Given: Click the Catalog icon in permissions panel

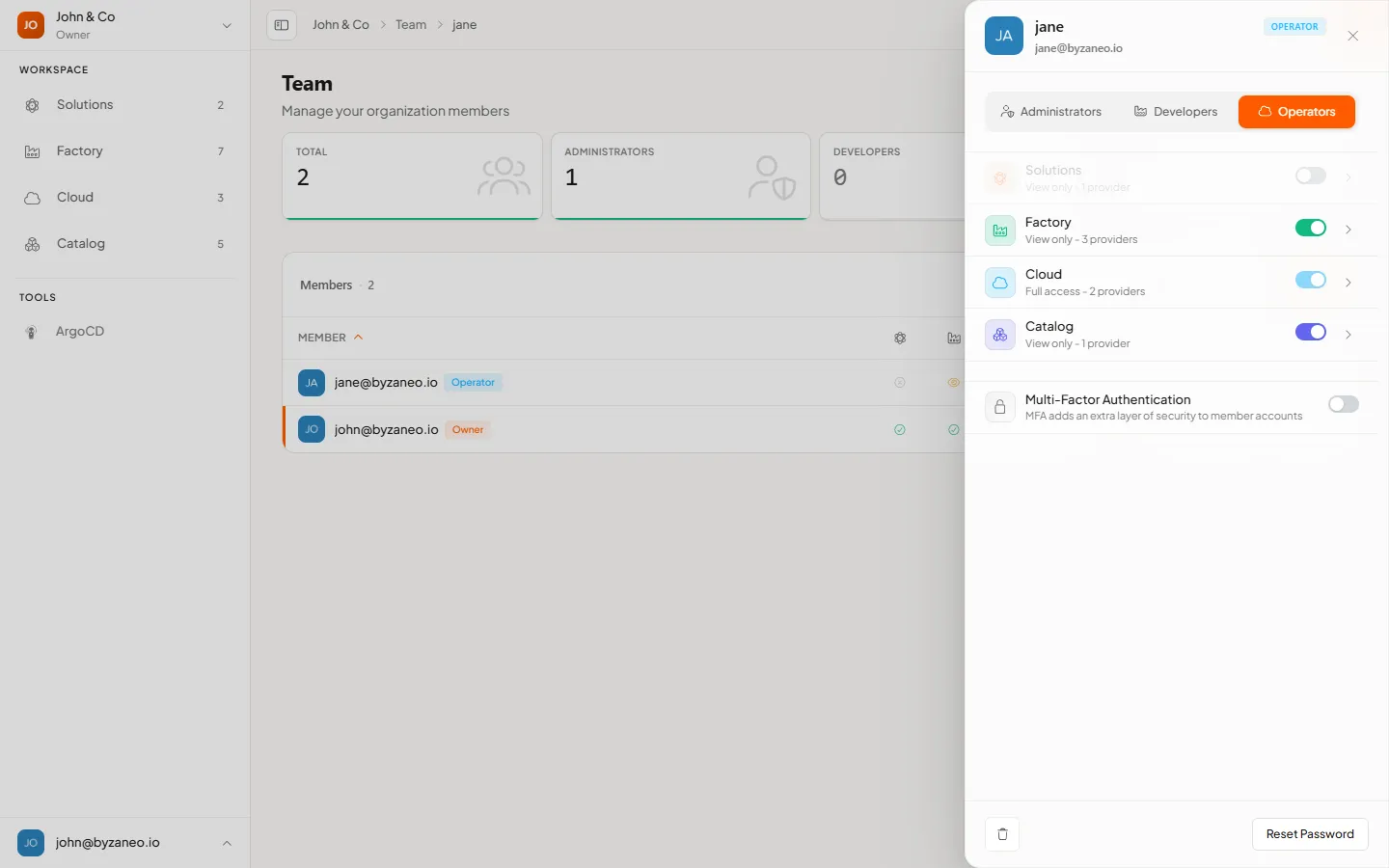Looking at the screenshot, I should [x=1000, y=335].
